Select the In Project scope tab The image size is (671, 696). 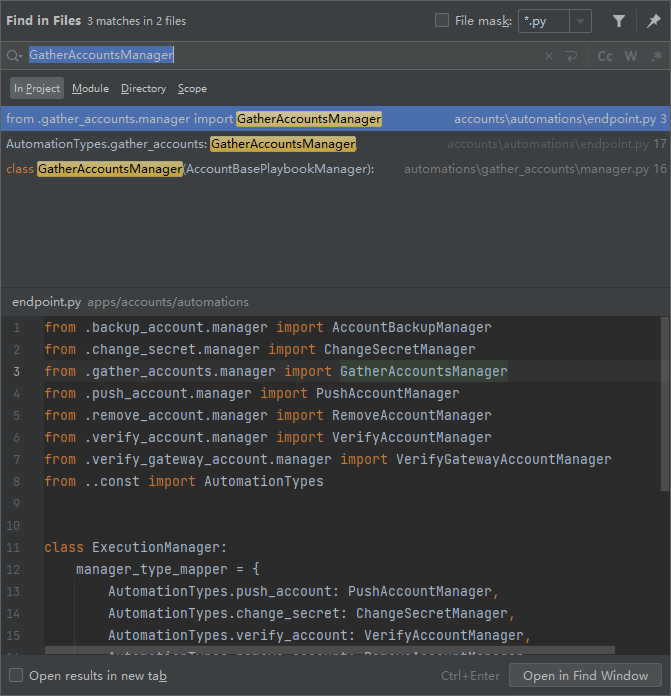pos(37,89)
